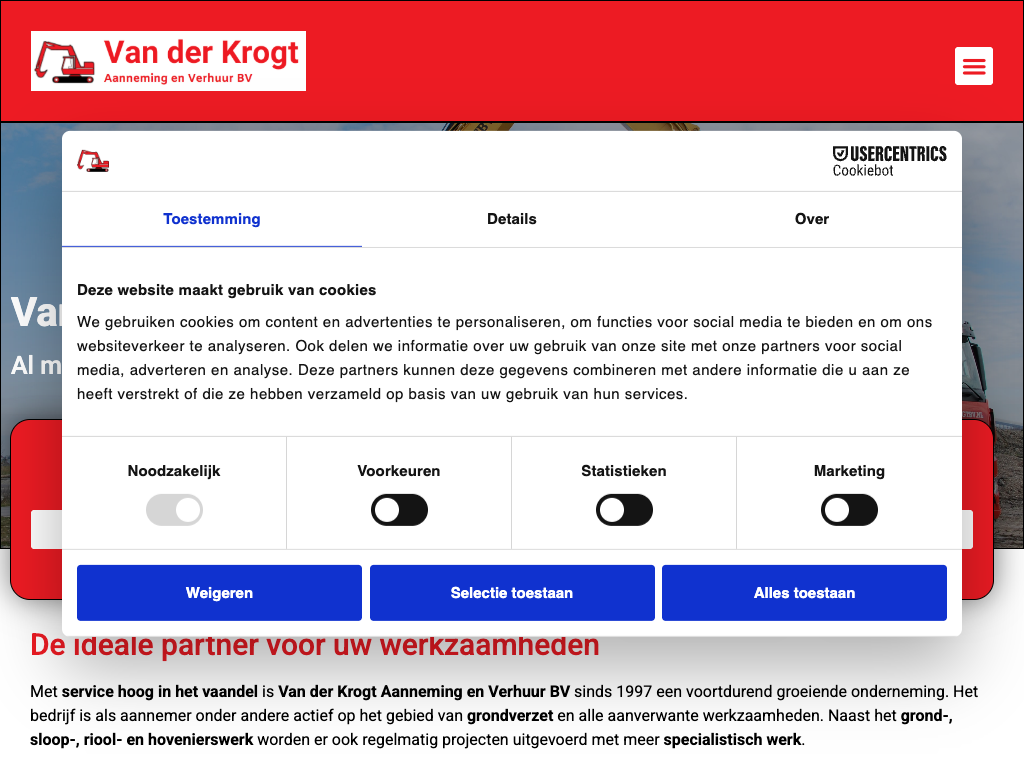Click the Weigeren button

point(219,593)
